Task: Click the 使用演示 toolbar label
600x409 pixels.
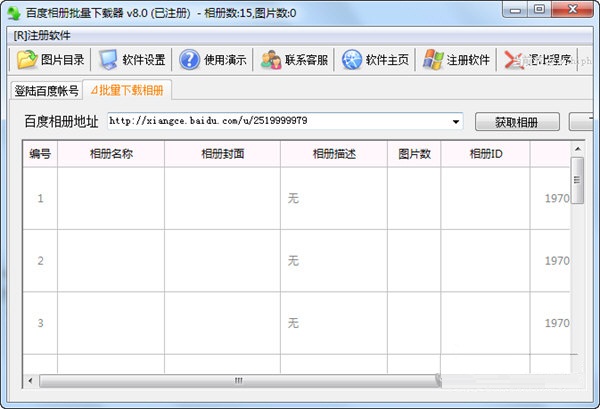Action: click(x=225, y=60)
